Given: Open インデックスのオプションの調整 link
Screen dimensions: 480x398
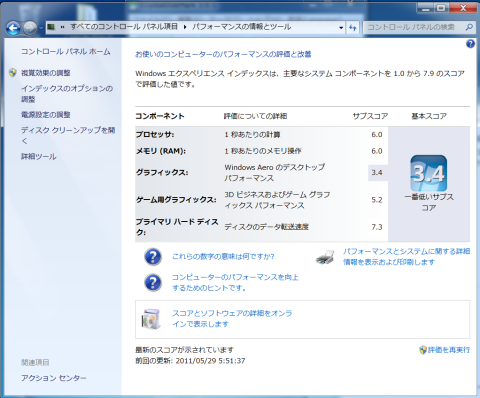Looking at the screenshot, I should tap(67, 94).
